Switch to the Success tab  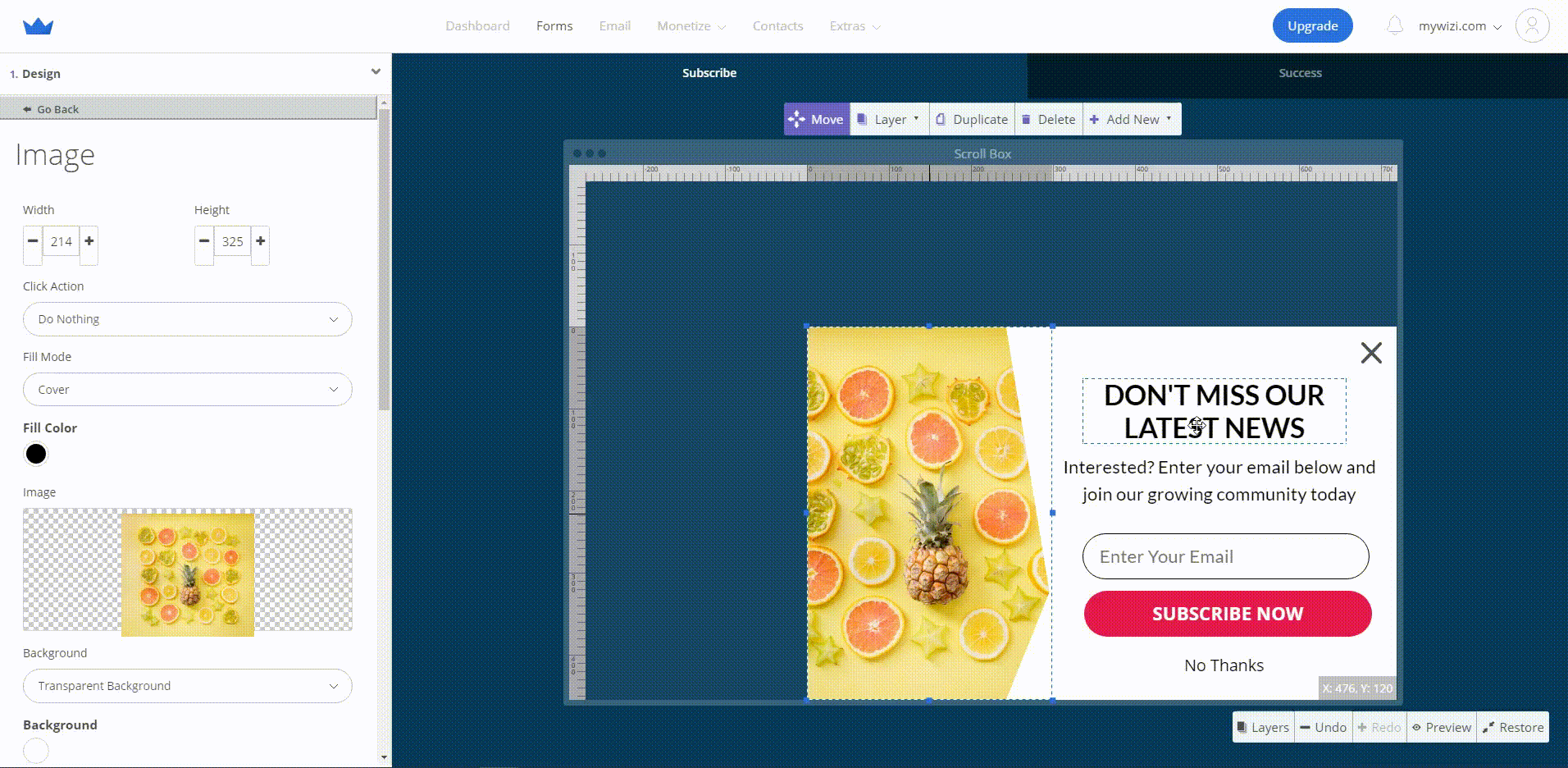point(1299,73)
